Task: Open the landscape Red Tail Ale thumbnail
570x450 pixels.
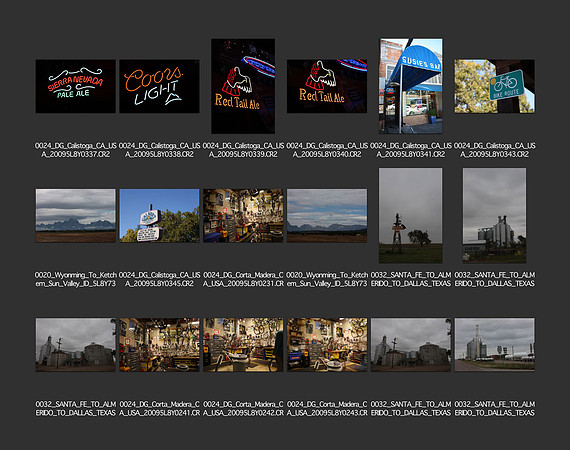Action: click(x=327, y=86)
